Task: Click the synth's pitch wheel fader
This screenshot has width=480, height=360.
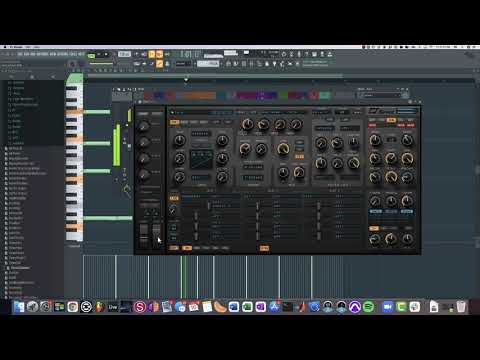Action: coord(143,235)
